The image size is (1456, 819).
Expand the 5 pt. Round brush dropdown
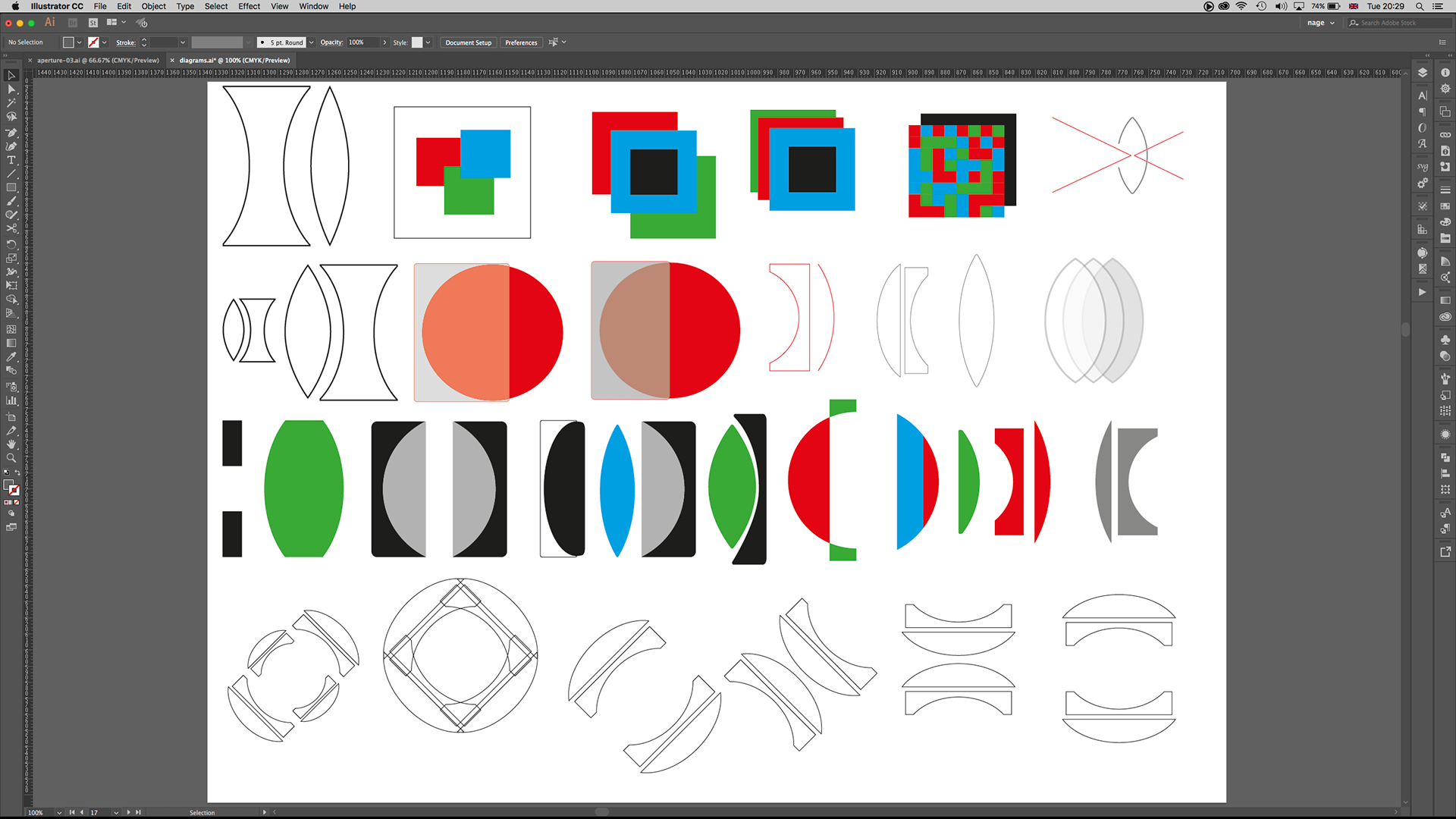[x=311, y=42]
